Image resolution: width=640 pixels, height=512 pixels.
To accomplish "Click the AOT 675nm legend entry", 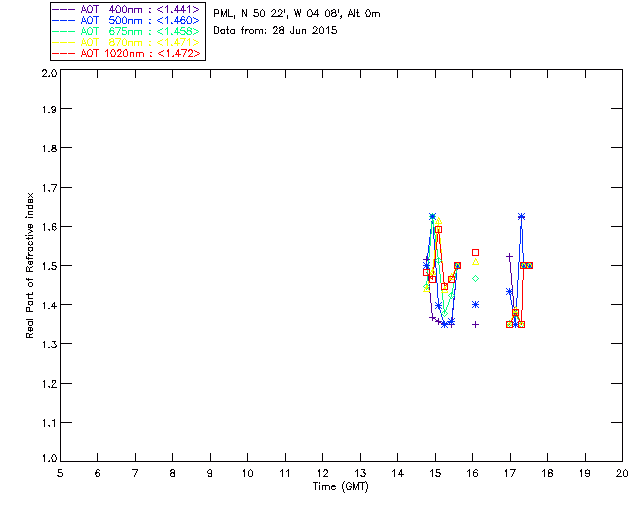I will (x=127, y=31).
